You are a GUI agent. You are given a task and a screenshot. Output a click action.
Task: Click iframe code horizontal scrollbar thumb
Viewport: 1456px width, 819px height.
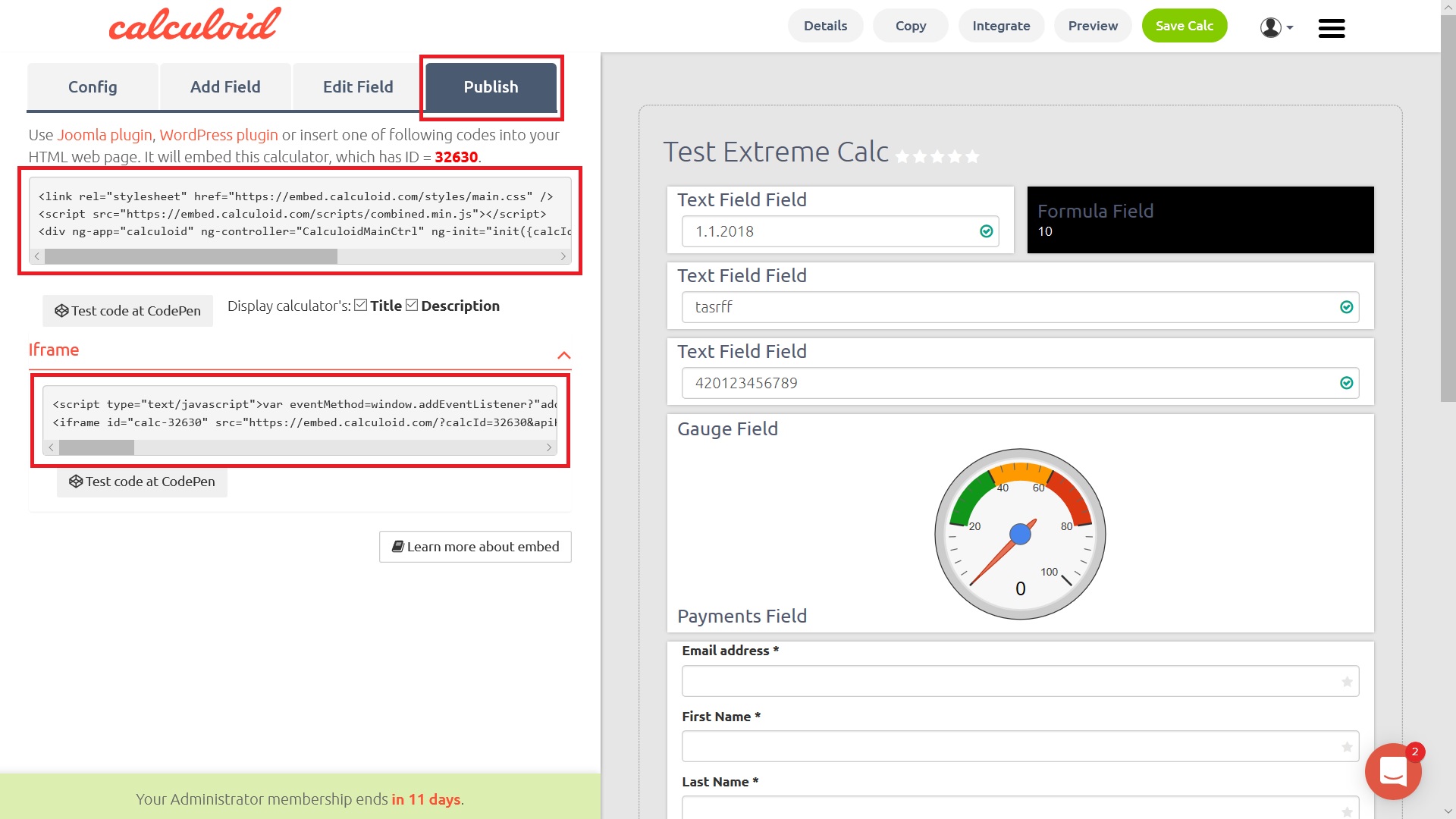point(96,447)
